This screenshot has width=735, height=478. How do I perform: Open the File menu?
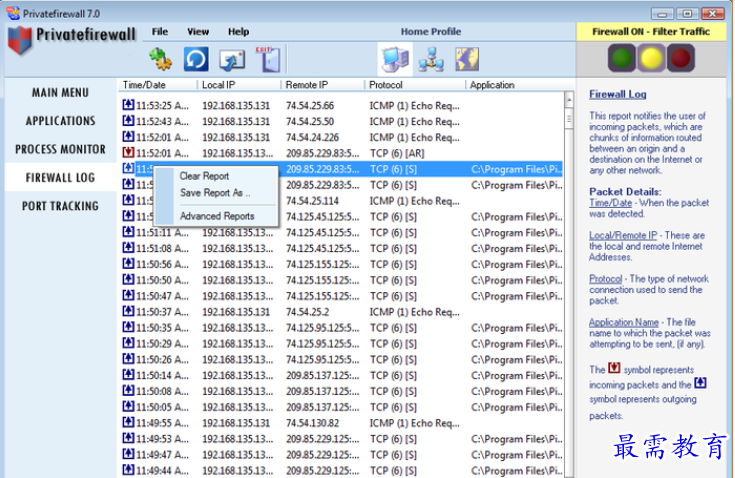tap(160, 31)
